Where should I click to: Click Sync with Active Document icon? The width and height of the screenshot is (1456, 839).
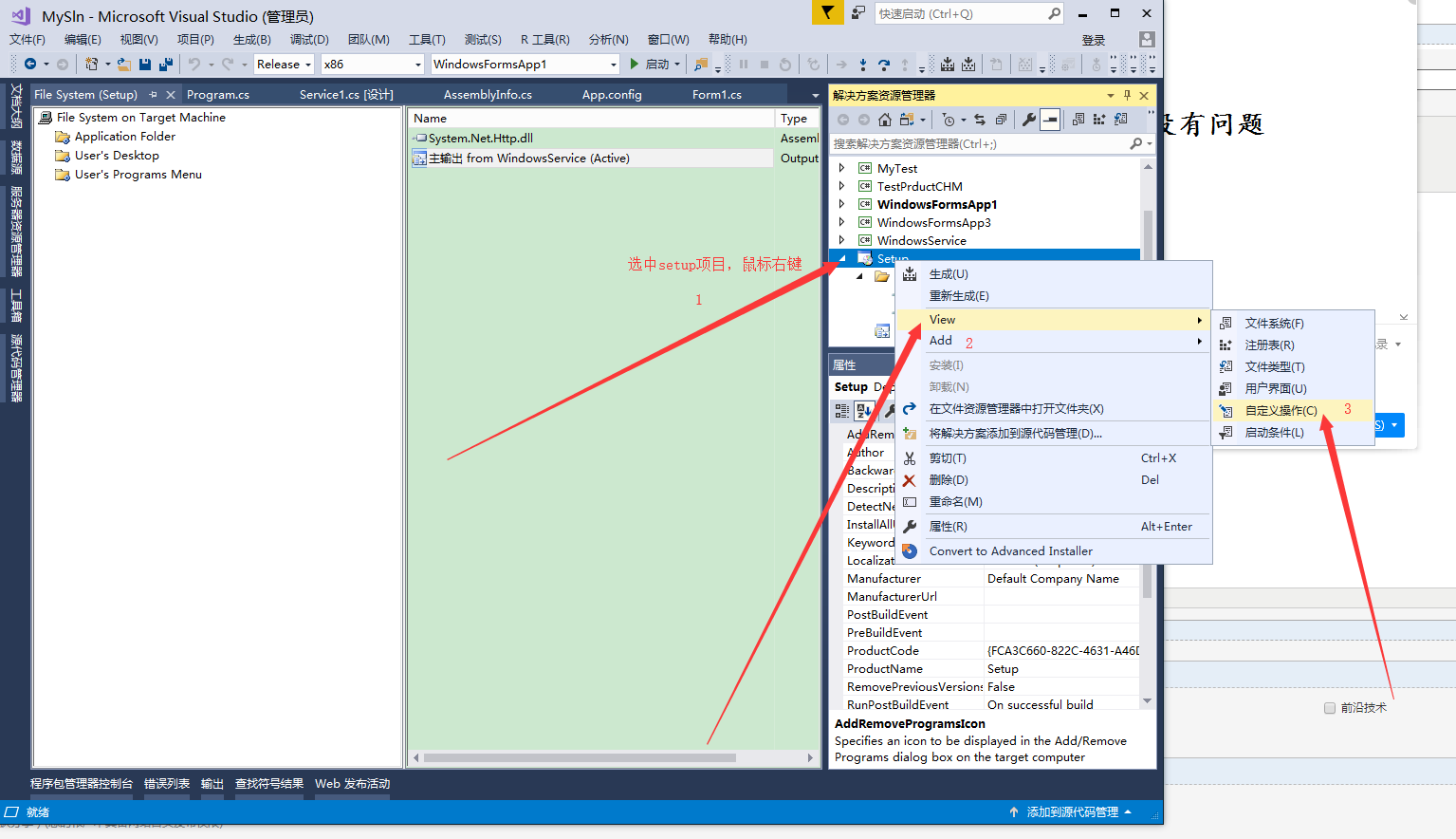(x=980, y=120)
